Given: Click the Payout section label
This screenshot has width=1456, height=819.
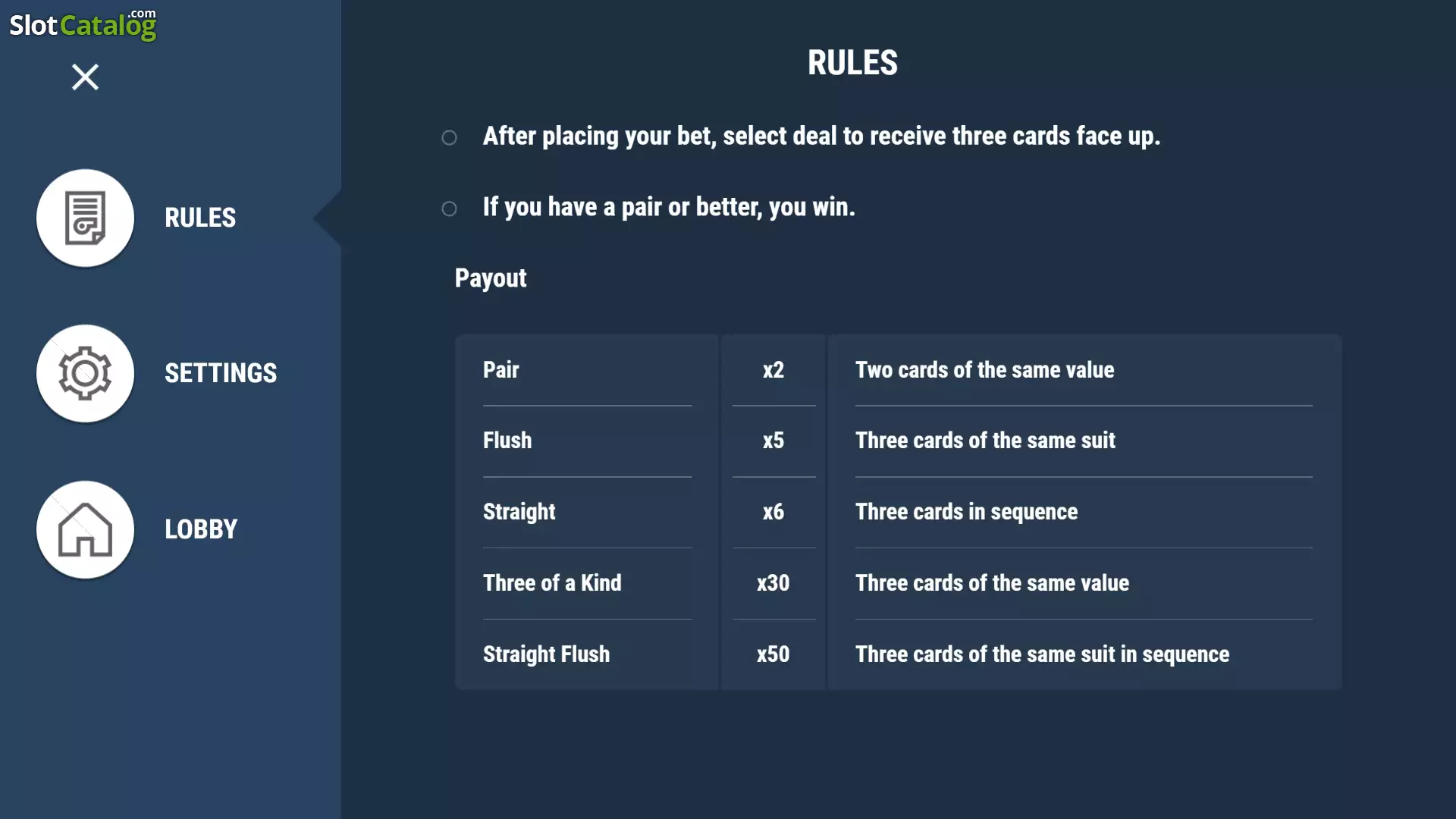Looking at the screenshot, I should coord(491,278).
